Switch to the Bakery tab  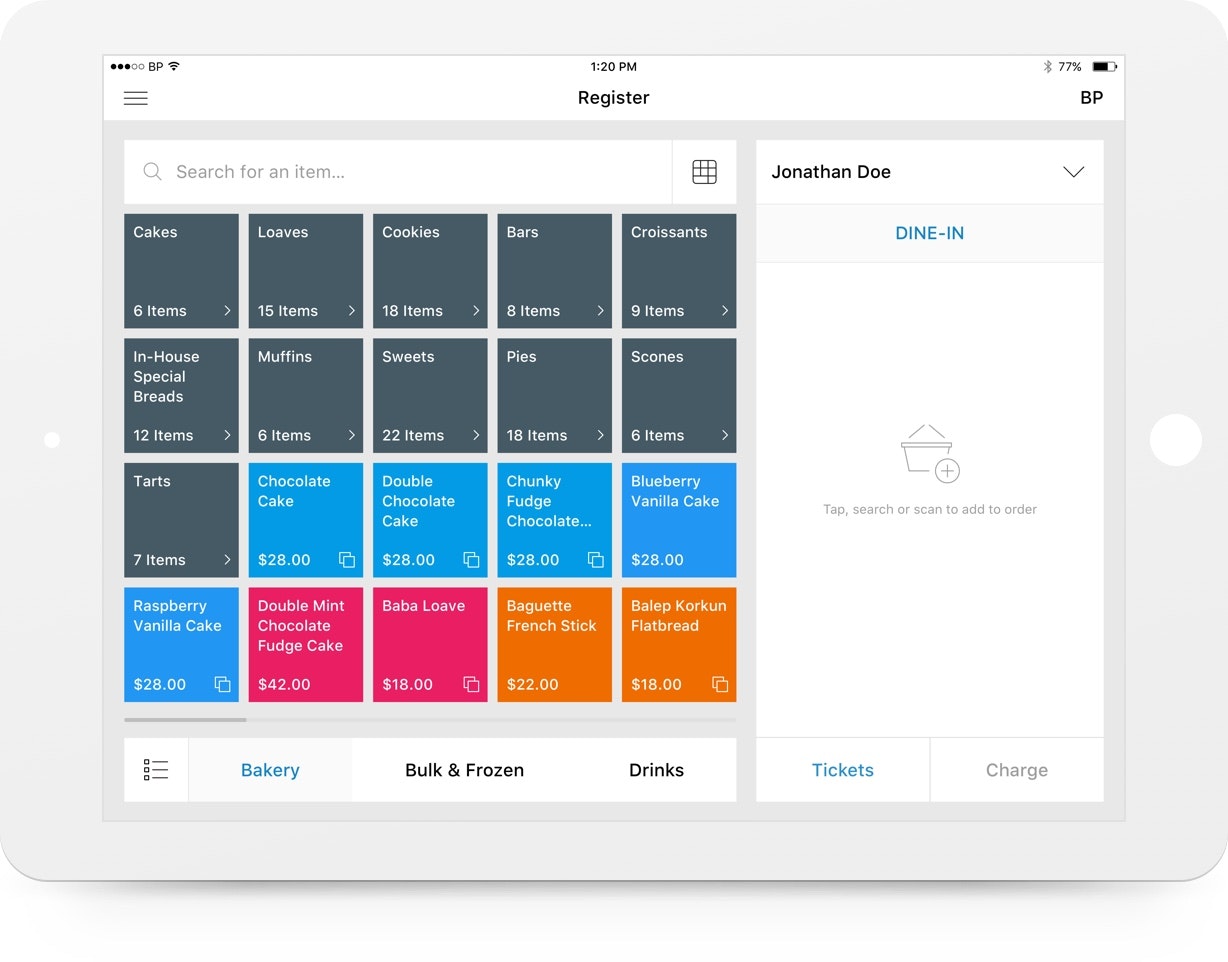(270, 770)
